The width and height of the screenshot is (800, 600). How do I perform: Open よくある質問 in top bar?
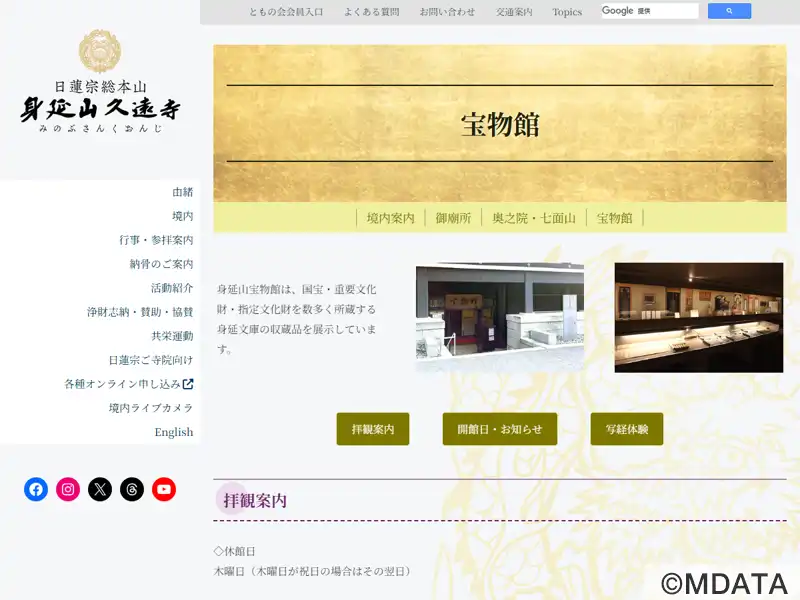(x=371, y=12)
